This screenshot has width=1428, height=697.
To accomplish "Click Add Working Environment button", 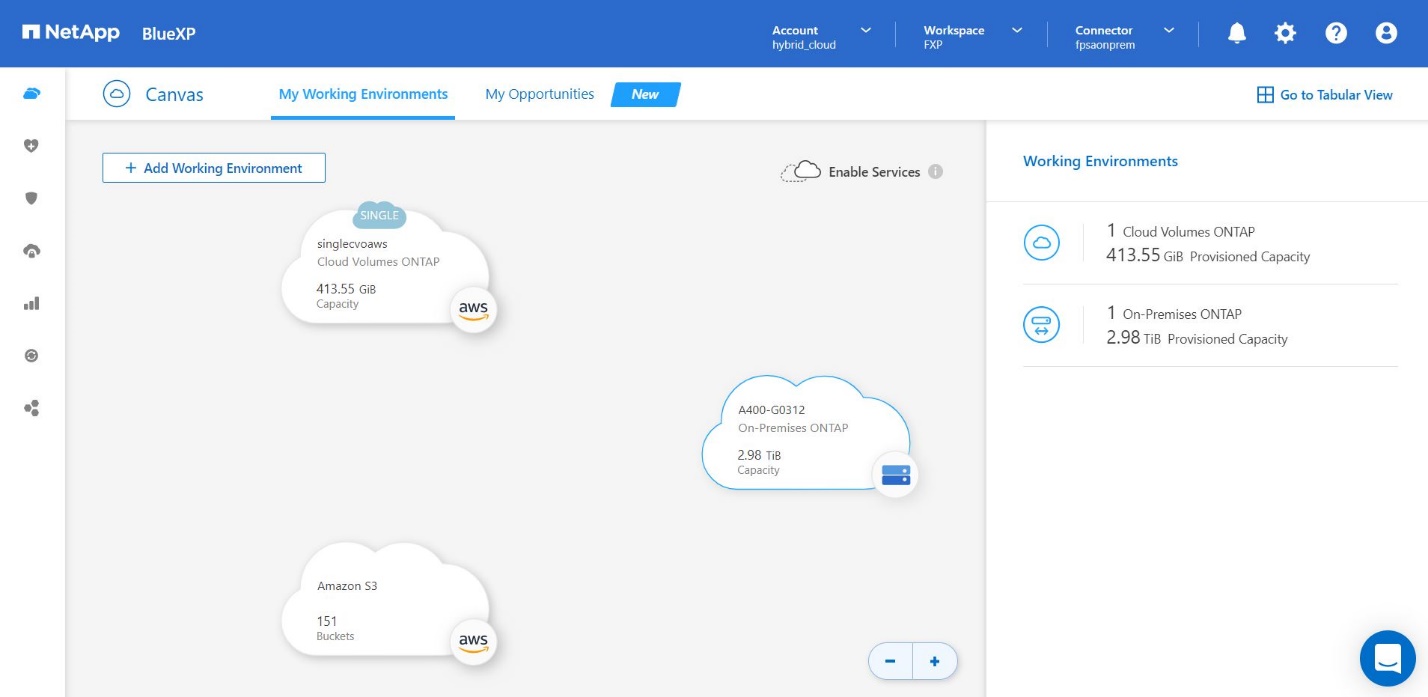I will point(214,168).
